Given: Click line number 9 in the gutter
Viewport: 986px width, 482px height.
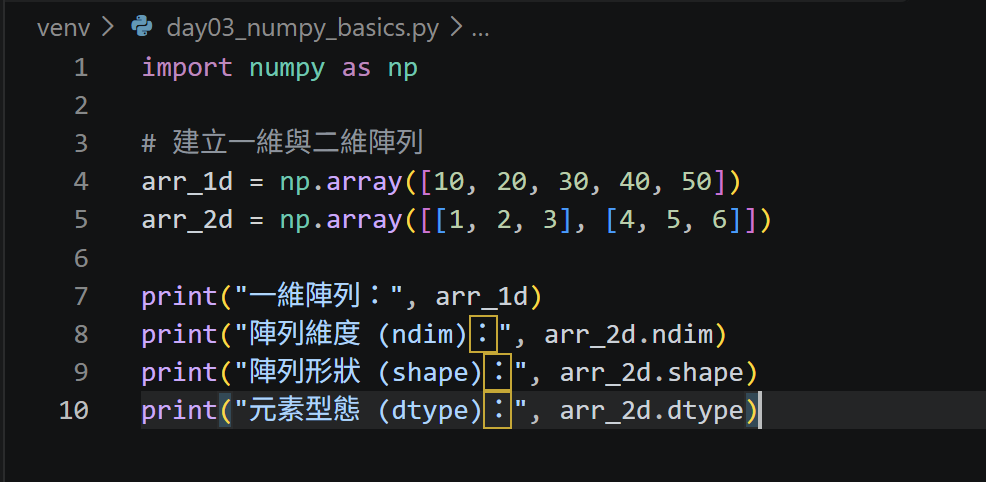Looking at the screenshot, I should [x=80, y=372].
